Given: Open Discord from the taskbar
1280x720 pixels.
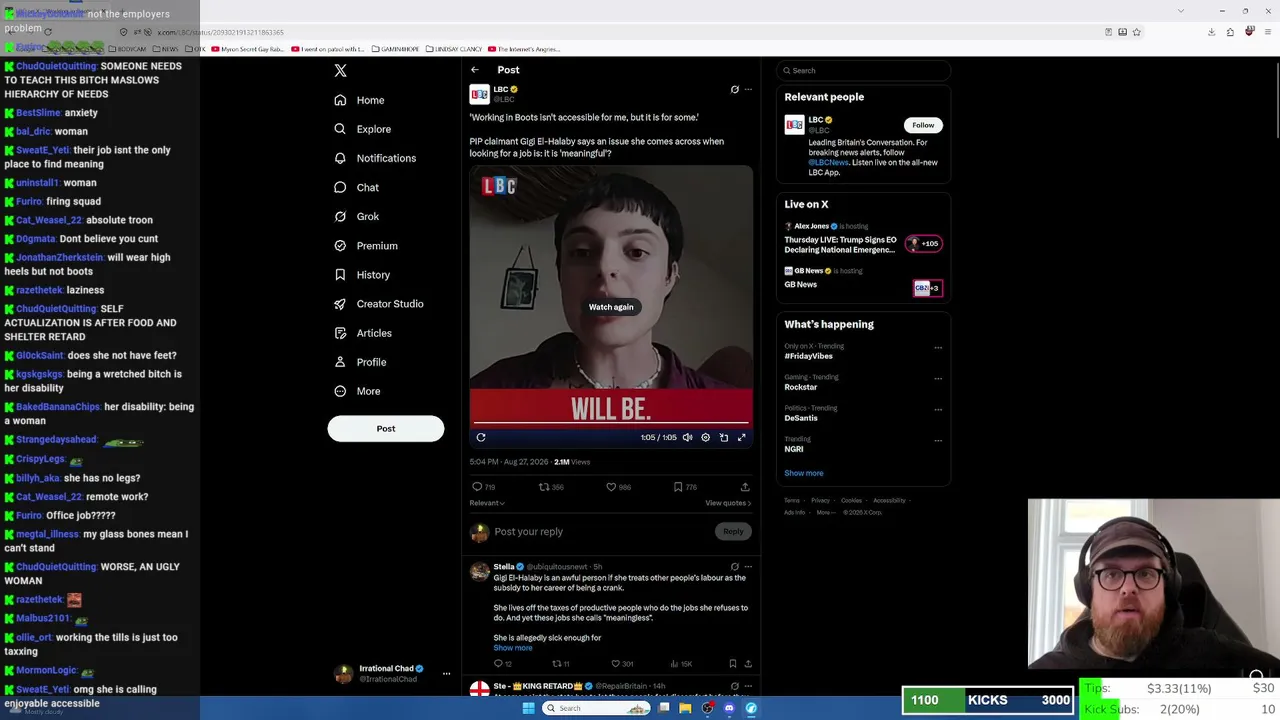Looking at the screenshot, I should point(729,708).
